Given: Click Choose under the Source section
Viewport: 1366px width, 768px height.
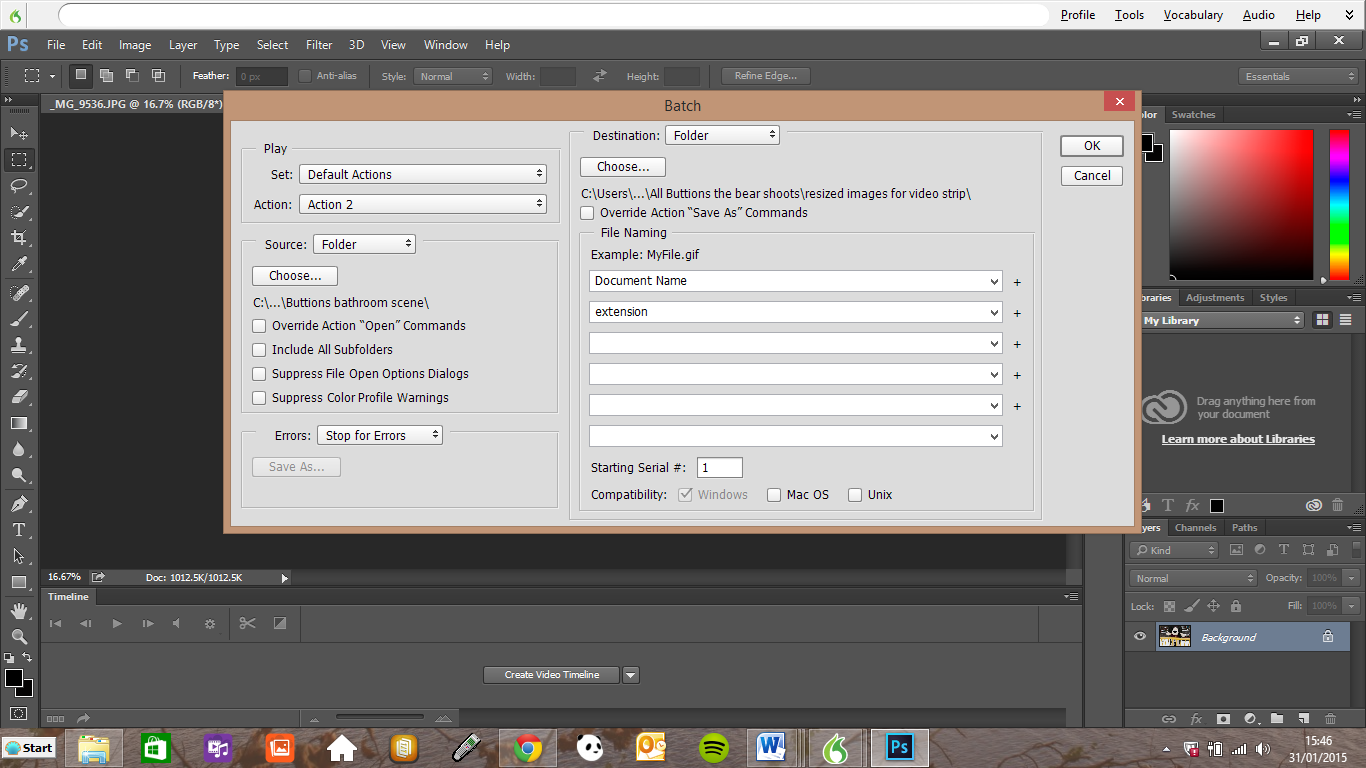Looking at the screenshot, I should pos(294,275).
